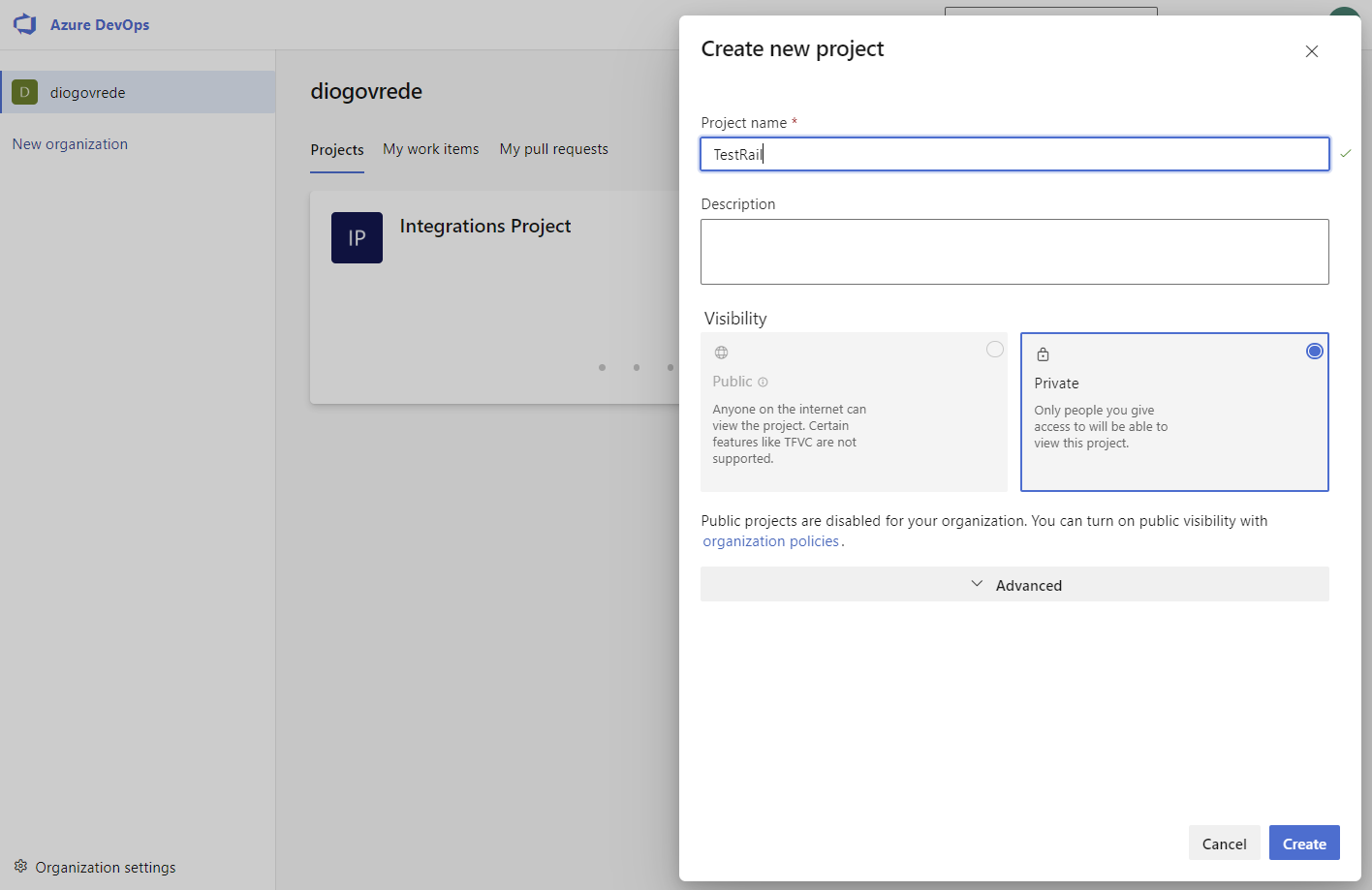Click the Public visibility globe icon
This screenshot has width=1372, height=890.
click(x=721, y=353)
